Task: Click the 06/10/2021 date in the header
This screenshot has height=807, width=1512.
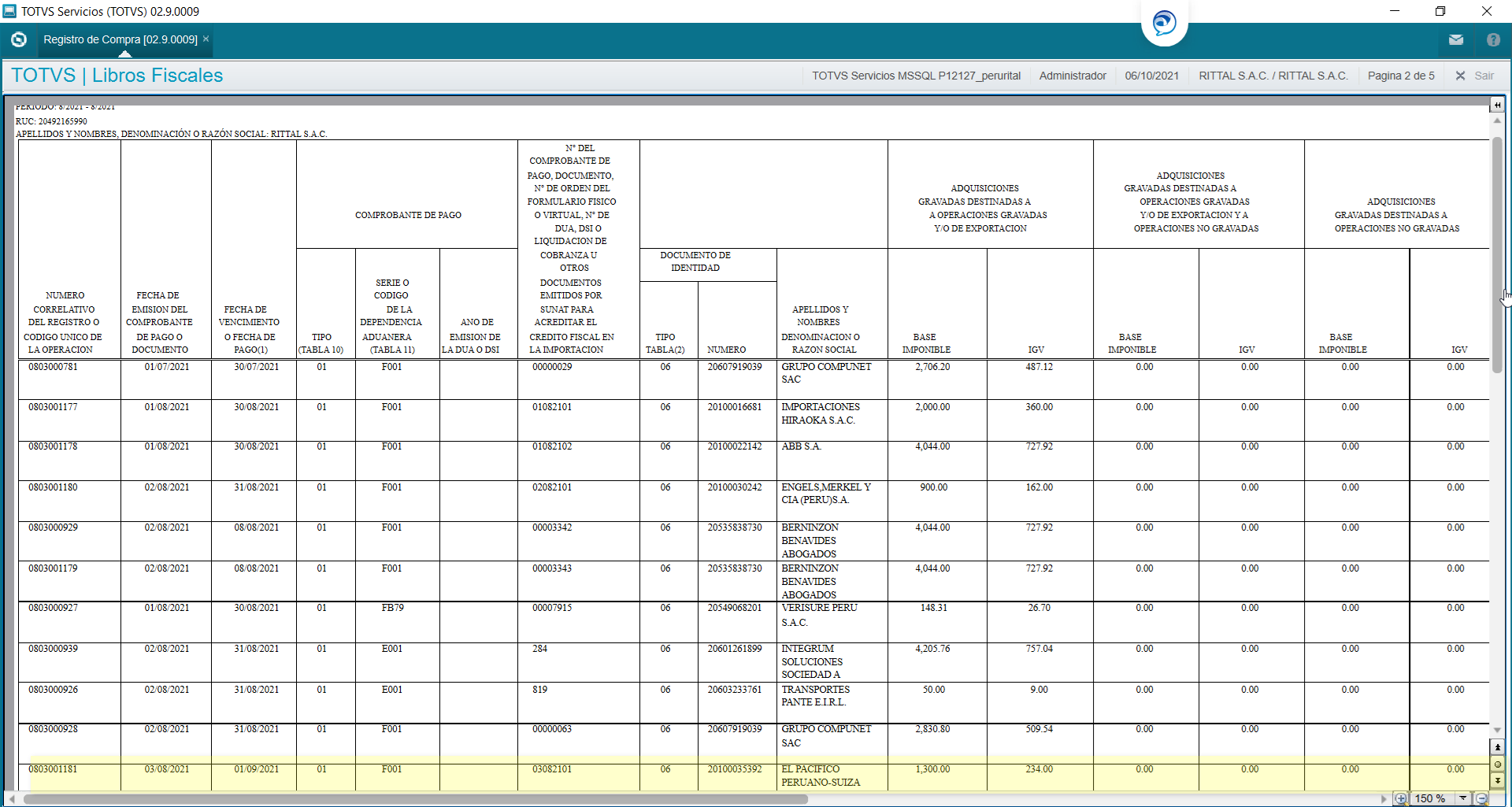Action: click(1152, 76)
